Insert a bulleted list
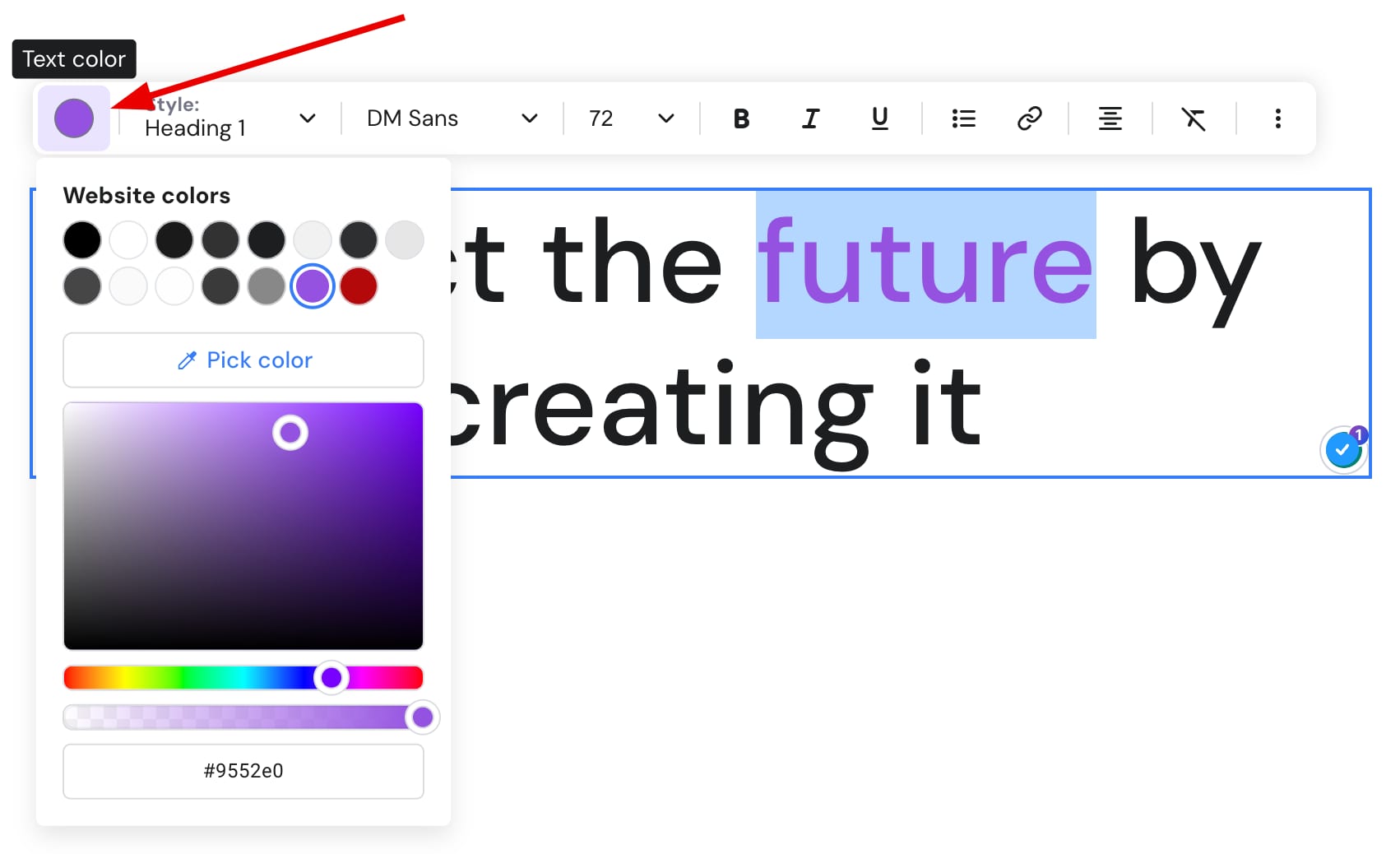Screen dimensions: 1400x854 962,118
